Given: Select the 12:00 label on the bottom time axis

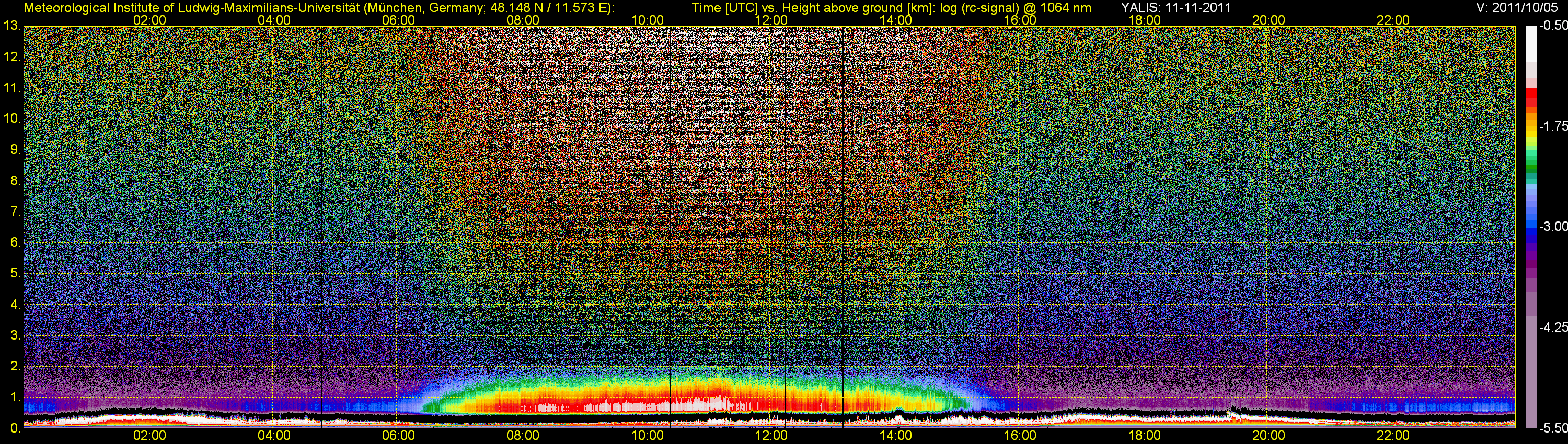Looking at the screenshot, I should [x=771, y=436].
